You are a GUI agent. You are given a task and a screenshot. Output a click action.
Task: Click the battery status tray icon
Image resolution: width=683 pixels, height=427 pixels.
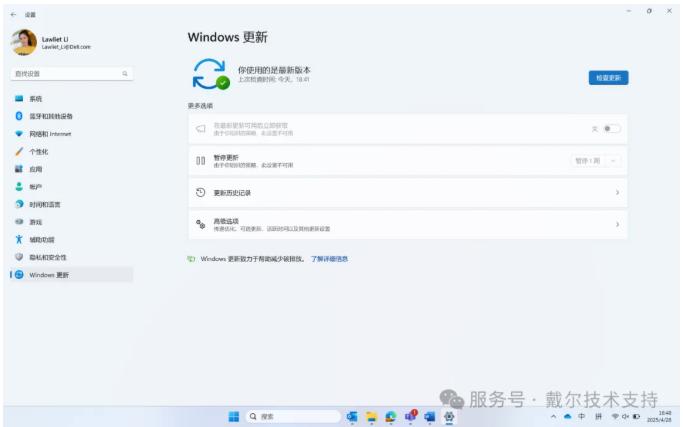coord(636,417)
